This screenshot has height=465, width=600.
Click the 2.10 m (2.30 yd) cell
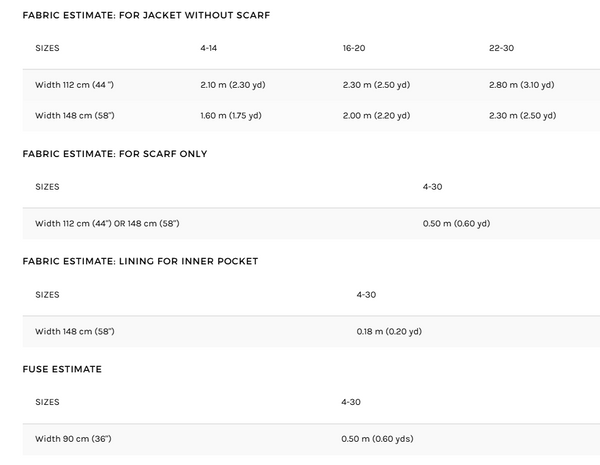pos(233,85)
